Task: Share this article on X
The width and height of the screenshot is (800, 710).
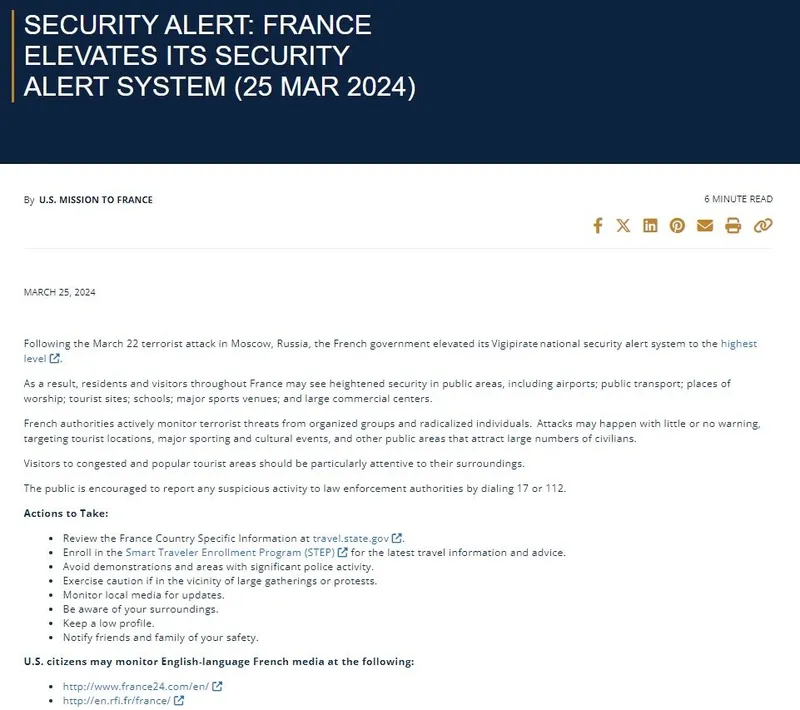Action: tap(624, 226)
